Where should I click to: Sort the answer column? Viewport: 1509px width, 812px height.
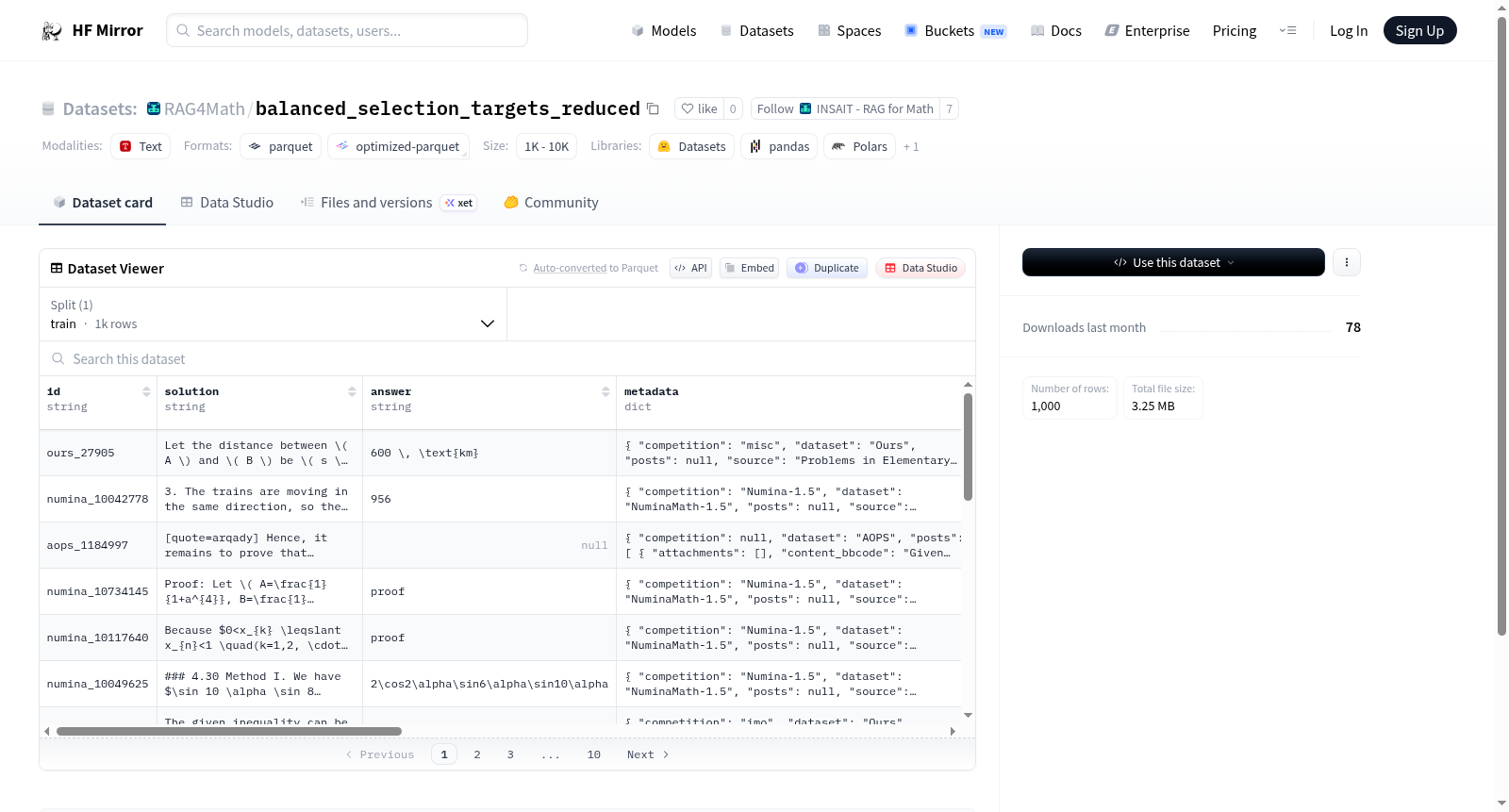tap(605, 391)
